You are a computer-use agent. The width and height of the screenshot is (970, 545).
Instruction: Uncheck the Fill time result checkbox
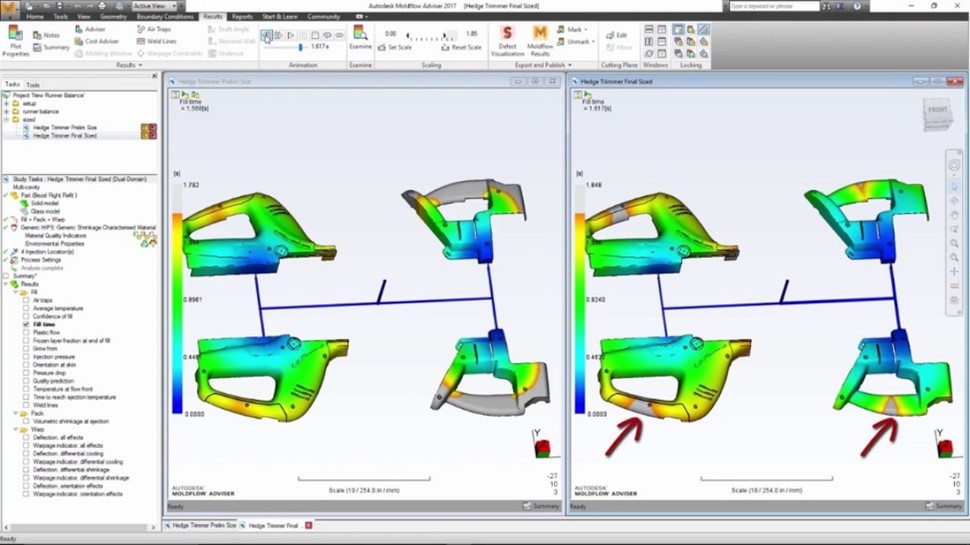point(26,325)
